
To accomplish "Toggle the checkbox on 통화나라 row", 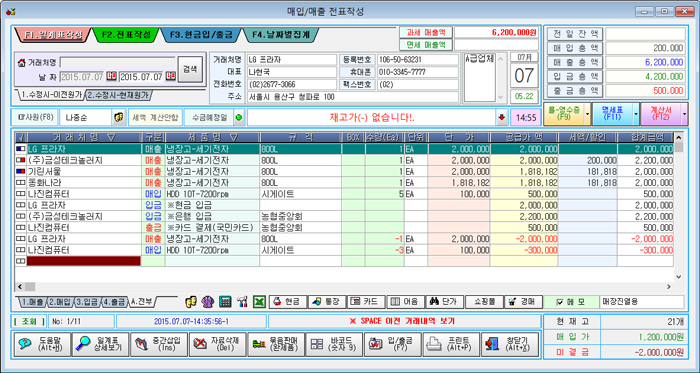I will pos(21,182).
